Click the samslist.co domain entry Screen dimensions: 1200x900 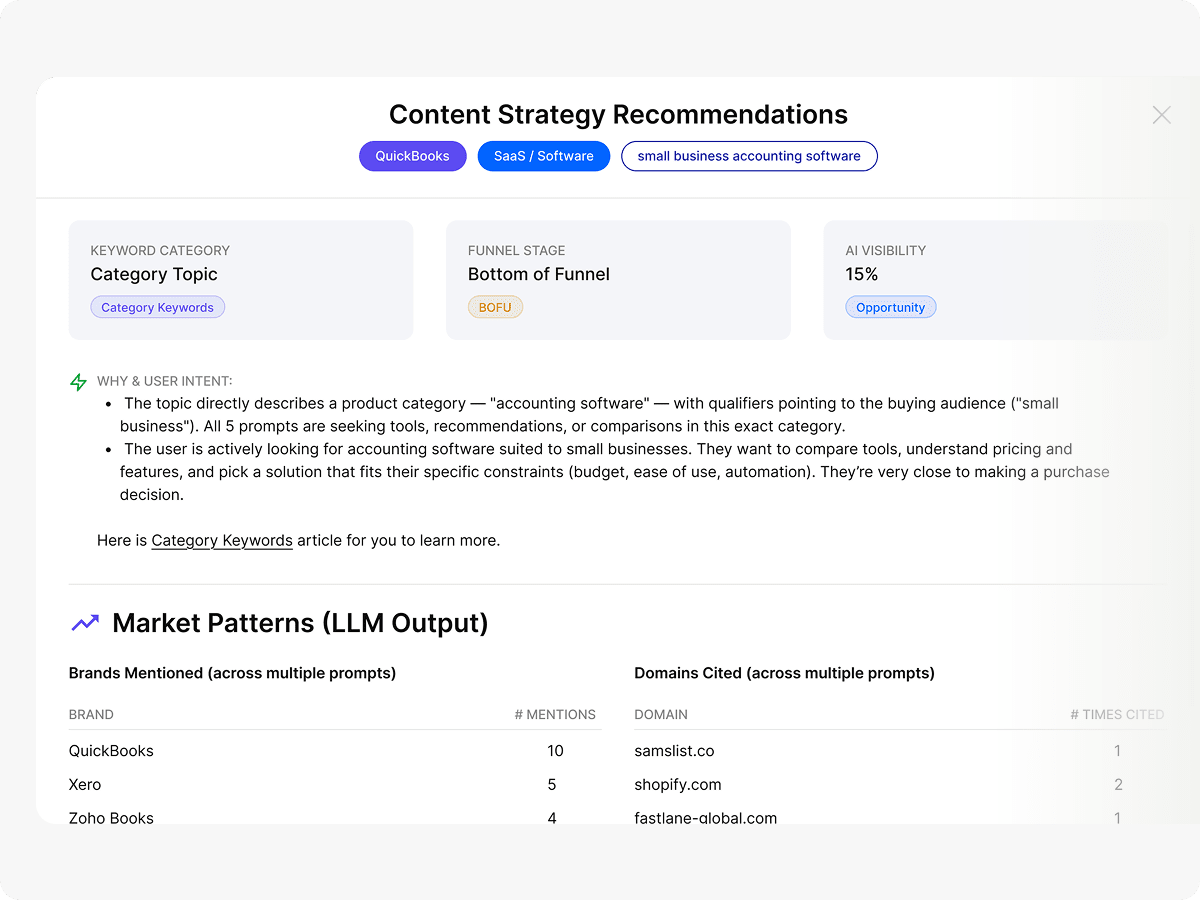pos(674,751)
